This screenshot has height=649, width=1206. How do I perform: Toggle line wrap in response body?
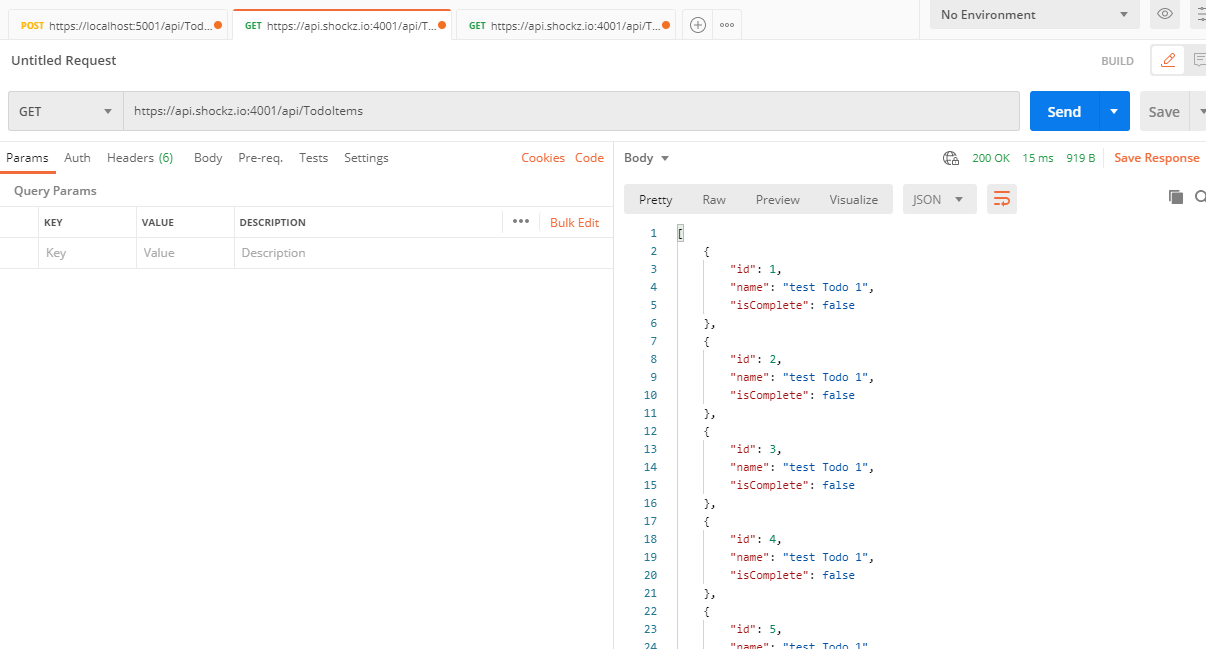click(1001, 199)
